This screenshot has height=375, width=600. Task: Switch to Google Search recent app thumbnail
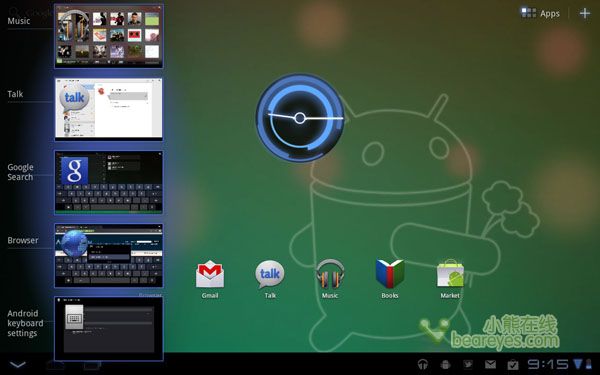coord(109,182)
